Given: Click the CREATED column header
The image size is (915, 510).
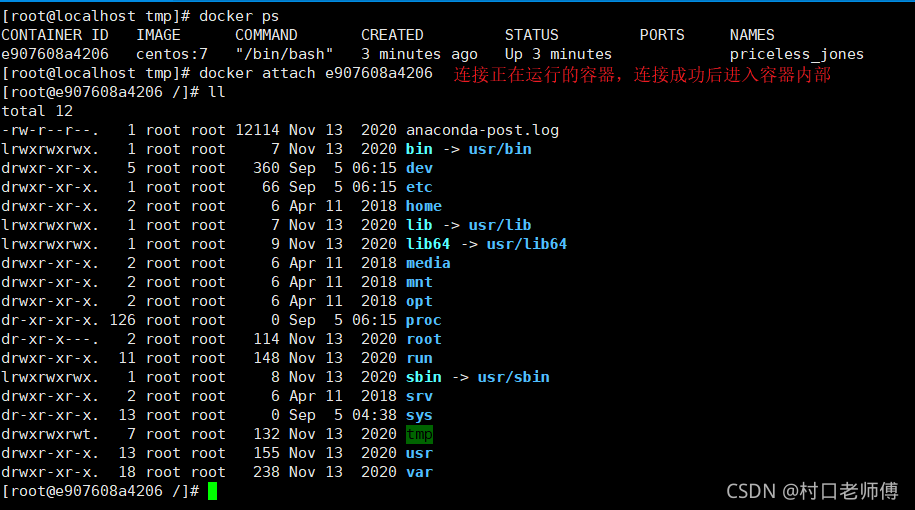Looking at the screenshot, I should click(x=392, y=35).
